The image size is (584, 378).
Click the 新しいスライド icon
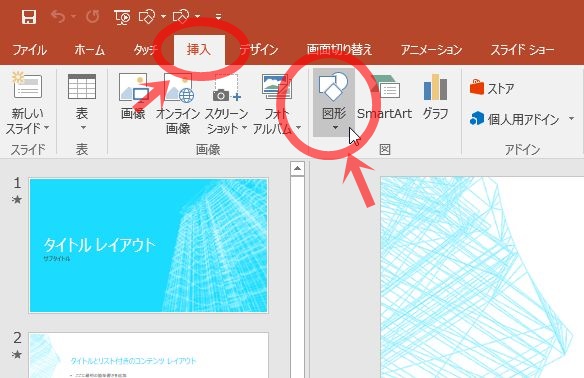coord(27,85)
